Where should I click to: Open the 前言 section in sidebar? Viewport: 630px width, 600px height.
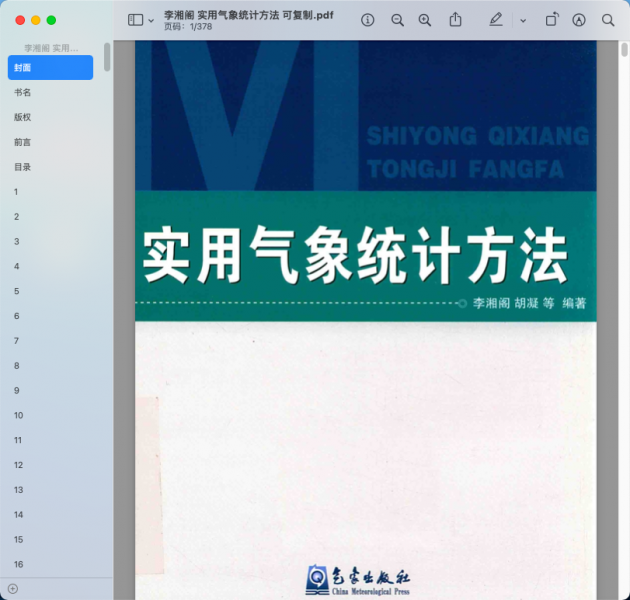[x=22, y=142]
